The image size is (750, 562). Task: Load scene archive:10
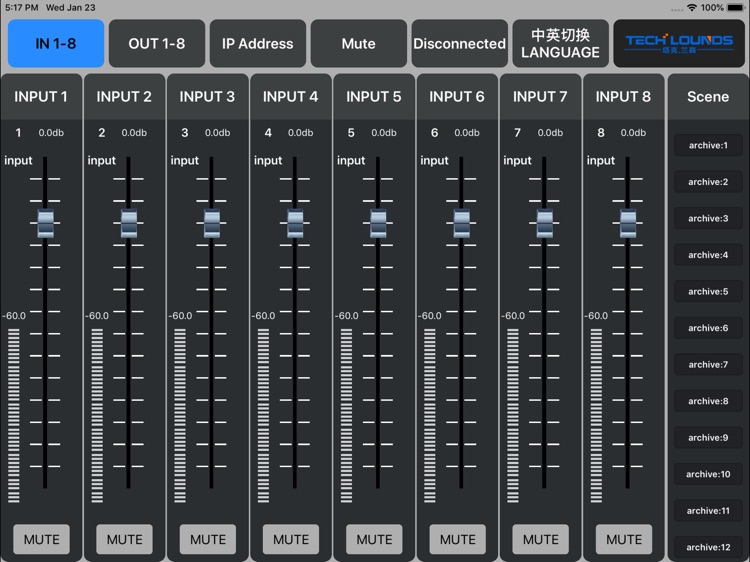[x=708, y=474]
